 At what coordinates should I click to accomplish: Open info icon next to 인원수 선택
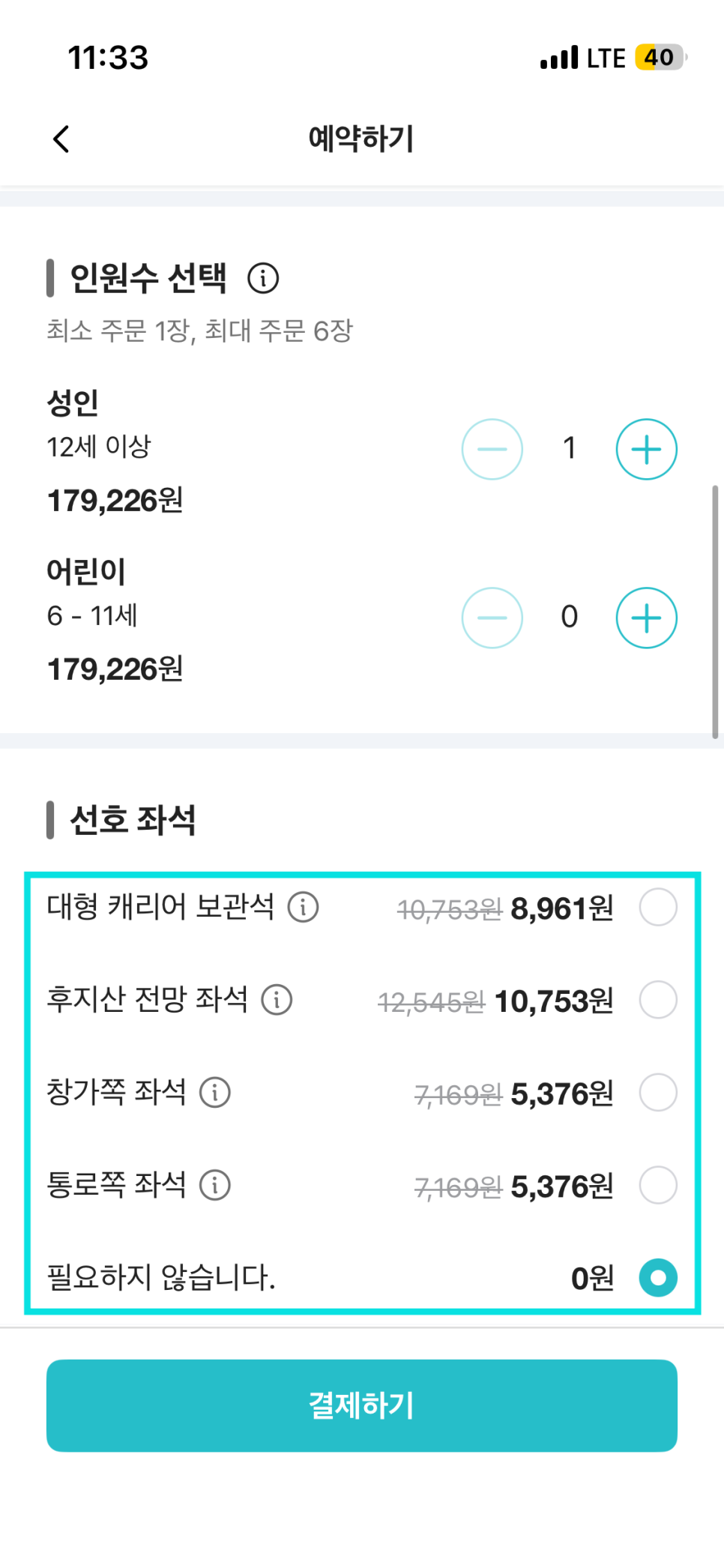(x=263, y=278)
